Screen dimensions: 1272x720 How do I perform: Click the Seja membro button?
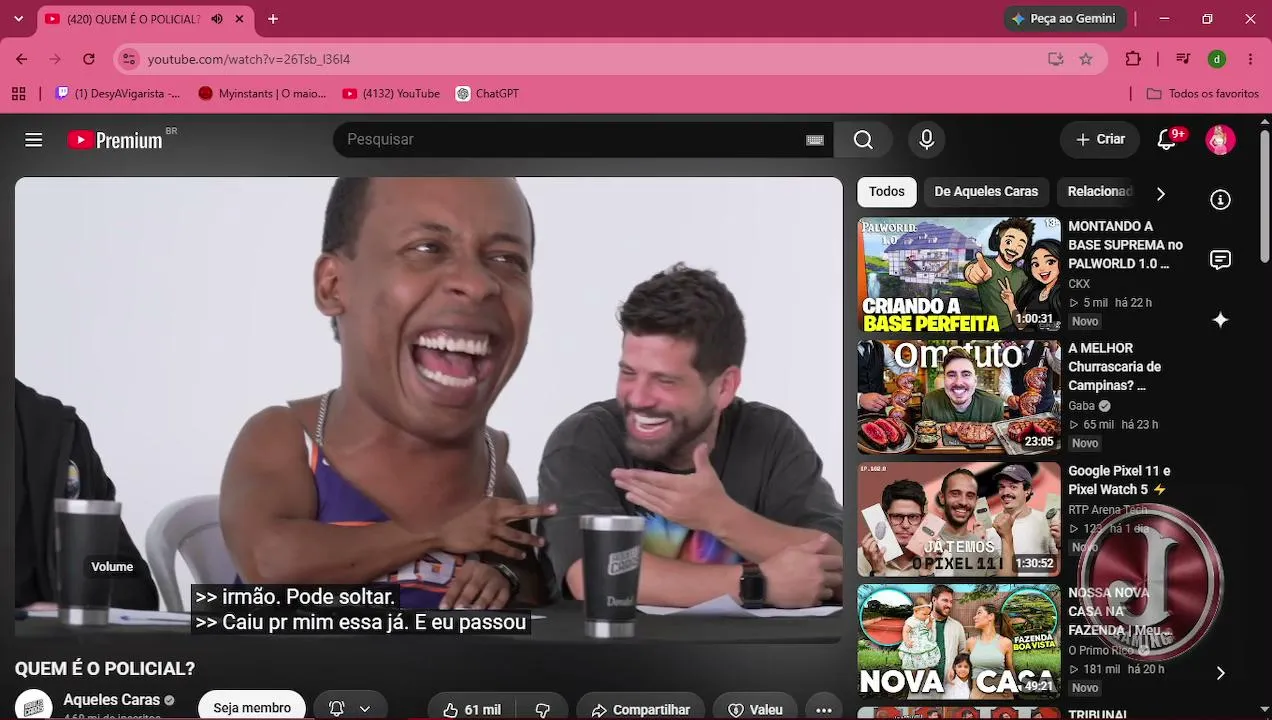pyautogui.click(x=252, y=707)
